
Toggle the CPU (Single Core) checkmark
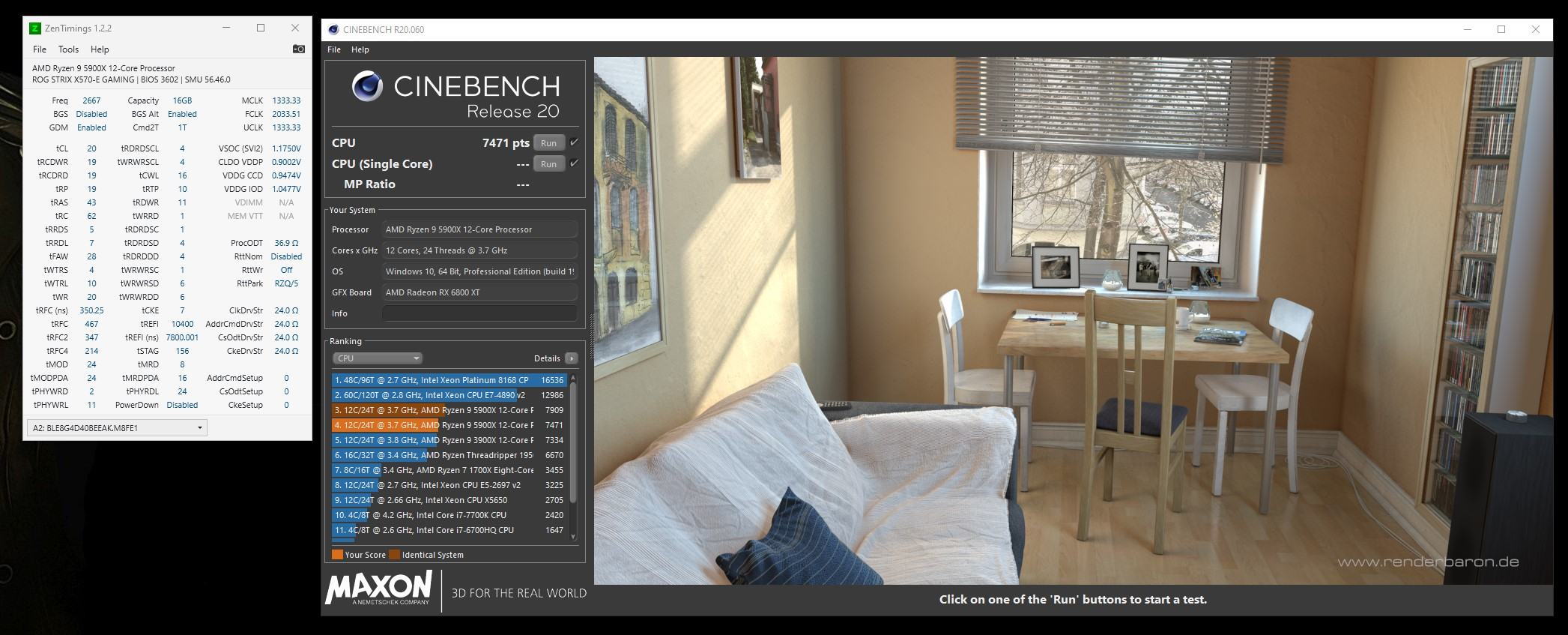[575, 163]
